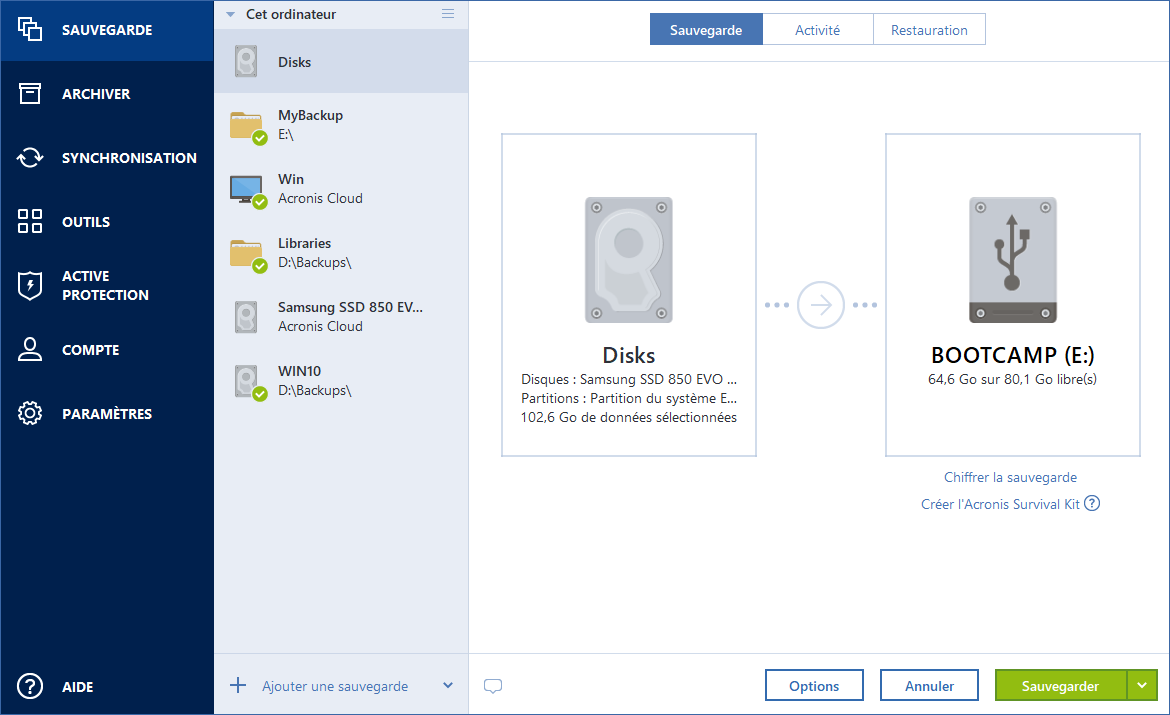Click help icon beside Acronis Survival Kit
The image size is (1170, 715).
[x=1092, y=504]
